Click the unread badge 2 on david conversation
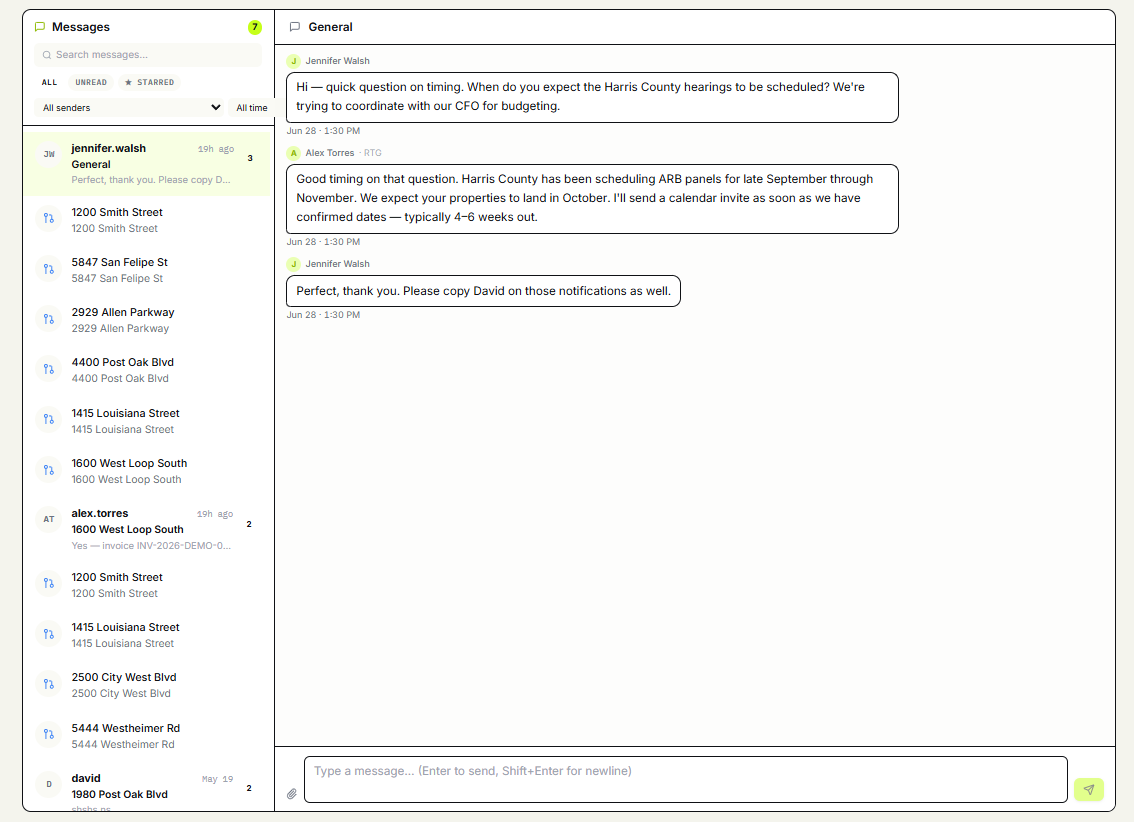The height and width of the screenshot is (822, 1134). (x=249, y=788)
